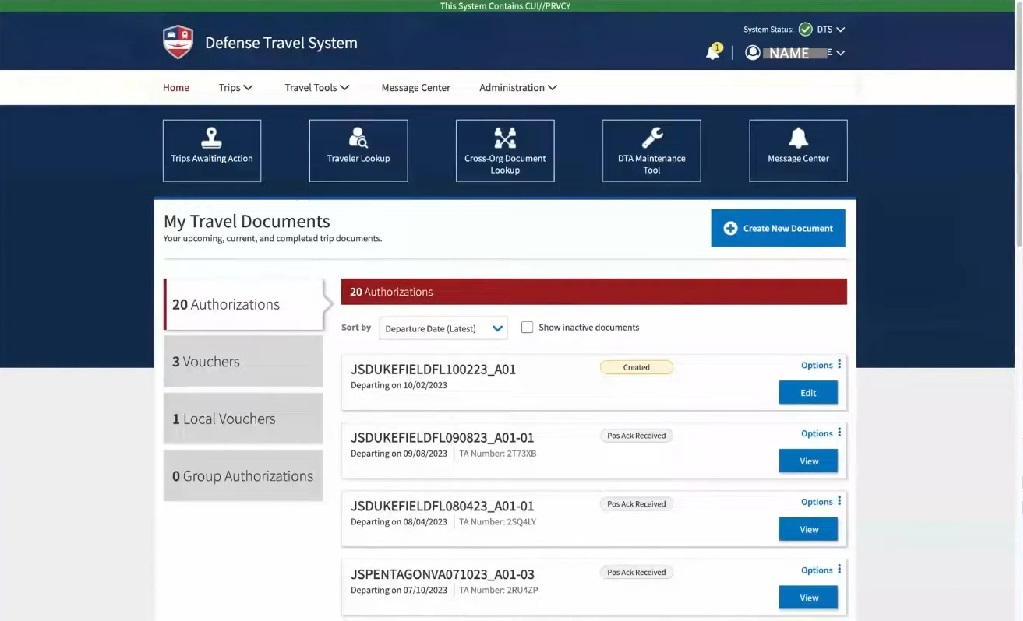Click TA Number 2T73XB text
1023x621 pixels.
pyautogui.click(x=497, y=453)
